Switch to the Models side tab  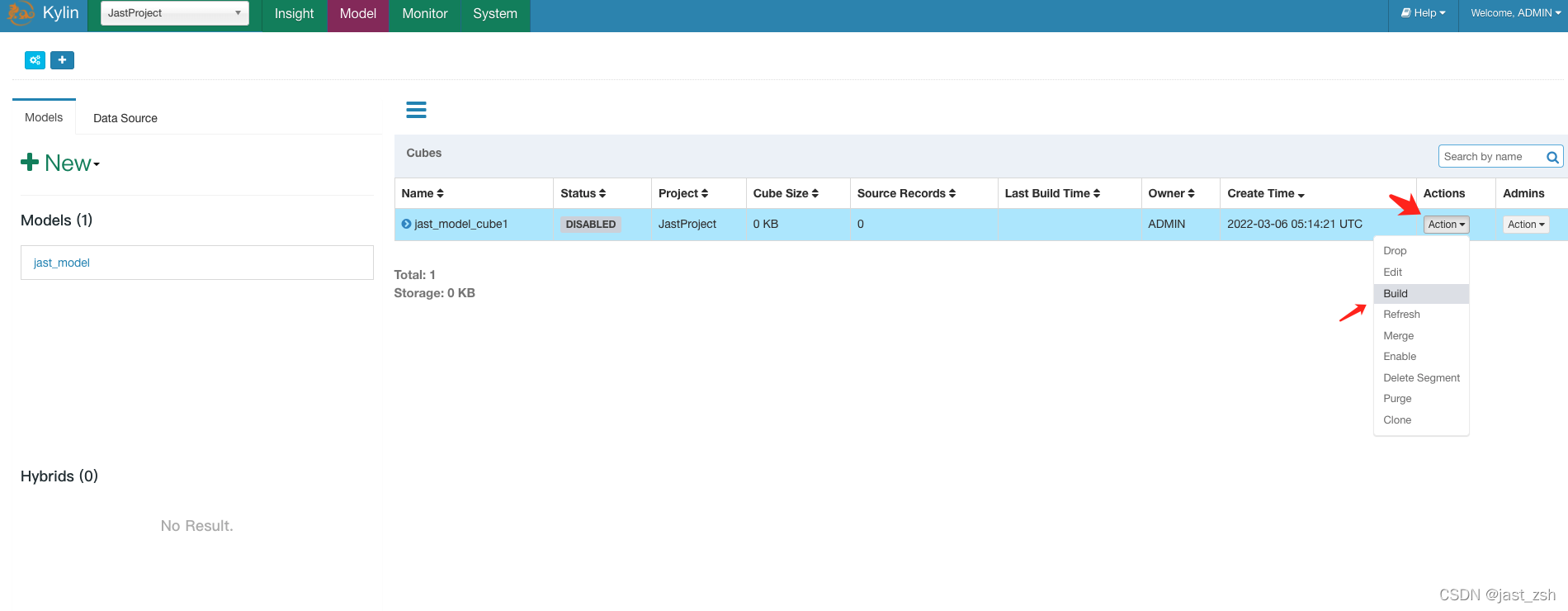pyautogui.click(x=44, y=117)
